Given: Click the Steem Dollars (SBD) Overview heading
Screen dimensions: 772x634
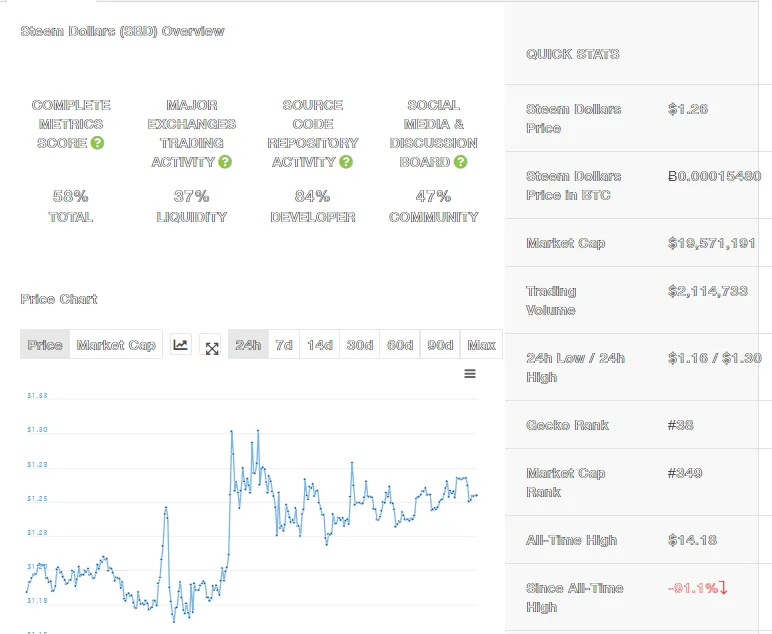Looking at the screenshot, I should (x=123, y=31).
